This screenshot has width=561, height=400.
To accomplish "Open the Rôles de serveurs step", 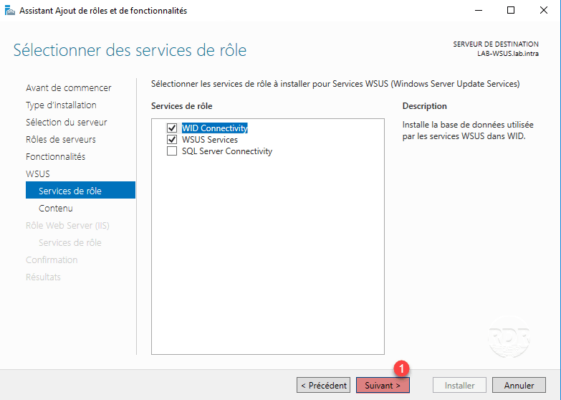I will (x=60, y=139).
